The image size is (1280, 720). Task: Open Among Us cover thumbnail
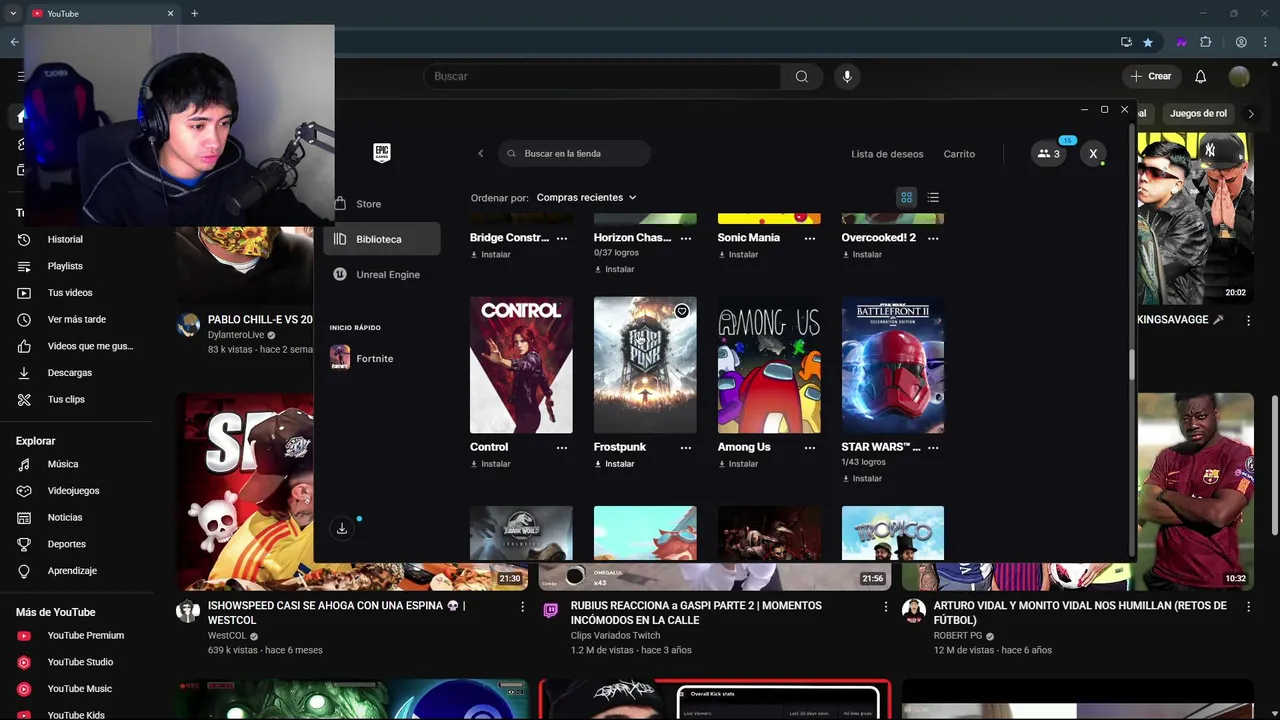[x=769, y=365]
